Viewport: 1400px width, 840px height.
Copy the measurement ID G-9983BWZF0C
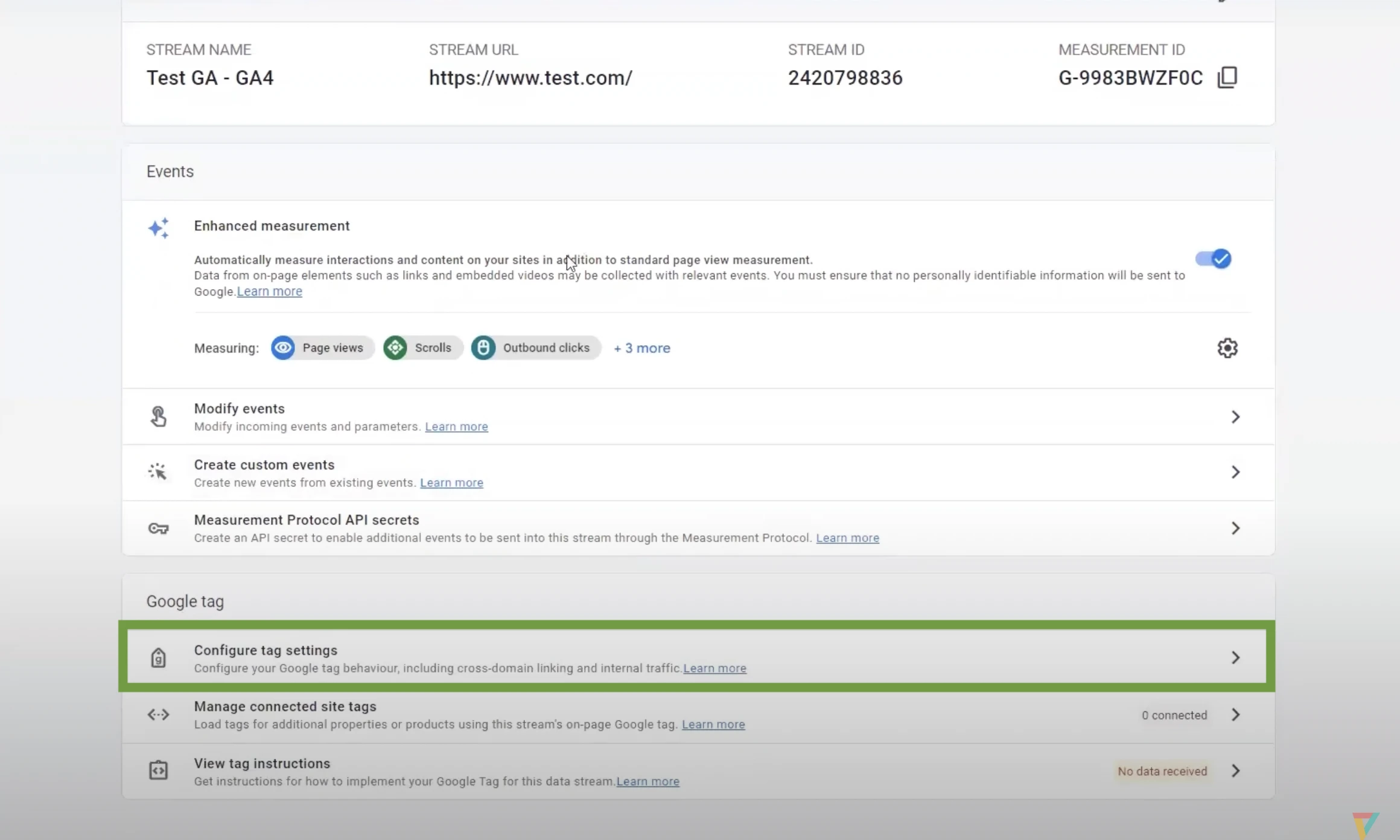tap(1227, 77)
